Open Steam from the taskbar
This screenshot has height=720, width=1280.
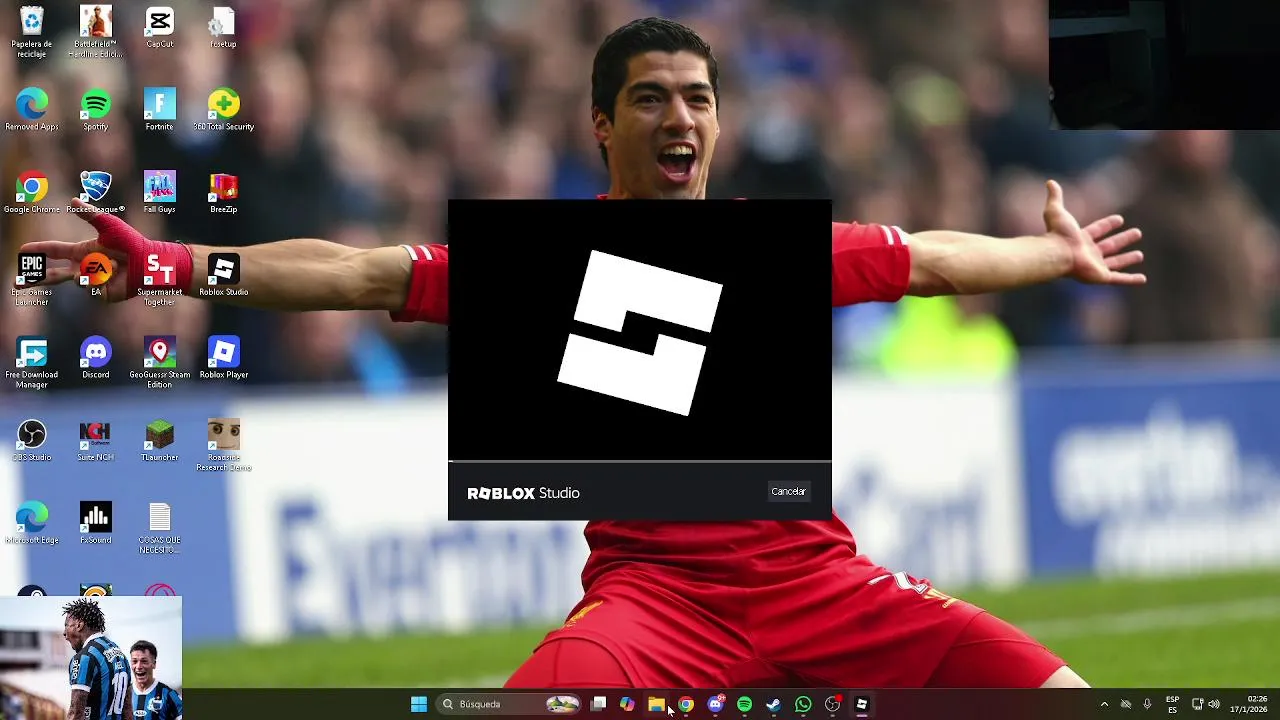[x=774, y=704]
